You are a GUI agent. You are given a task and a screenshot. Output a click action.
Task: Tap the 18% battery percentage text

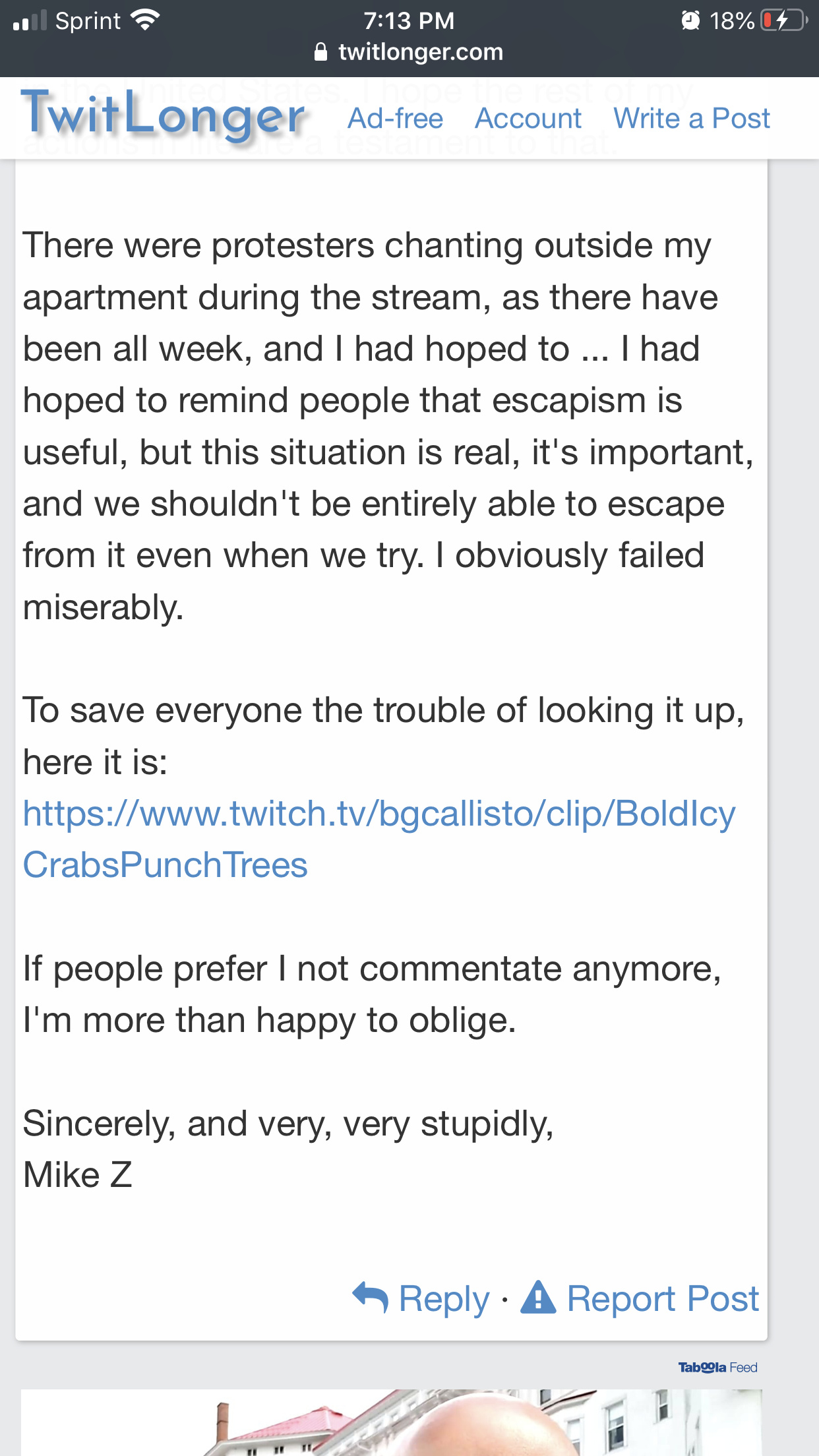[732, 20]
